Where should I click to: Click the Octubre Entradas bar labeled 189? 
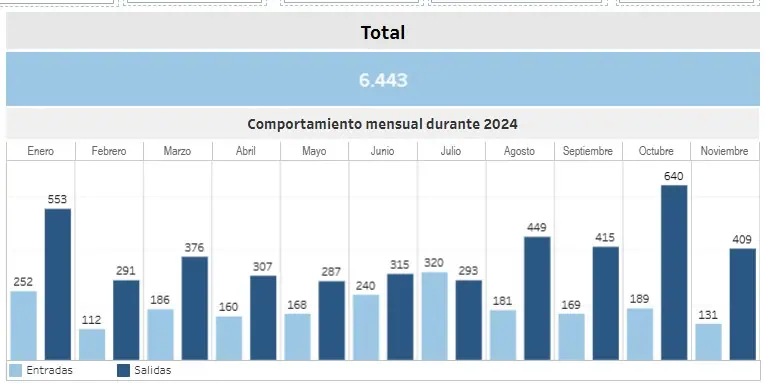tap(640, 334)
